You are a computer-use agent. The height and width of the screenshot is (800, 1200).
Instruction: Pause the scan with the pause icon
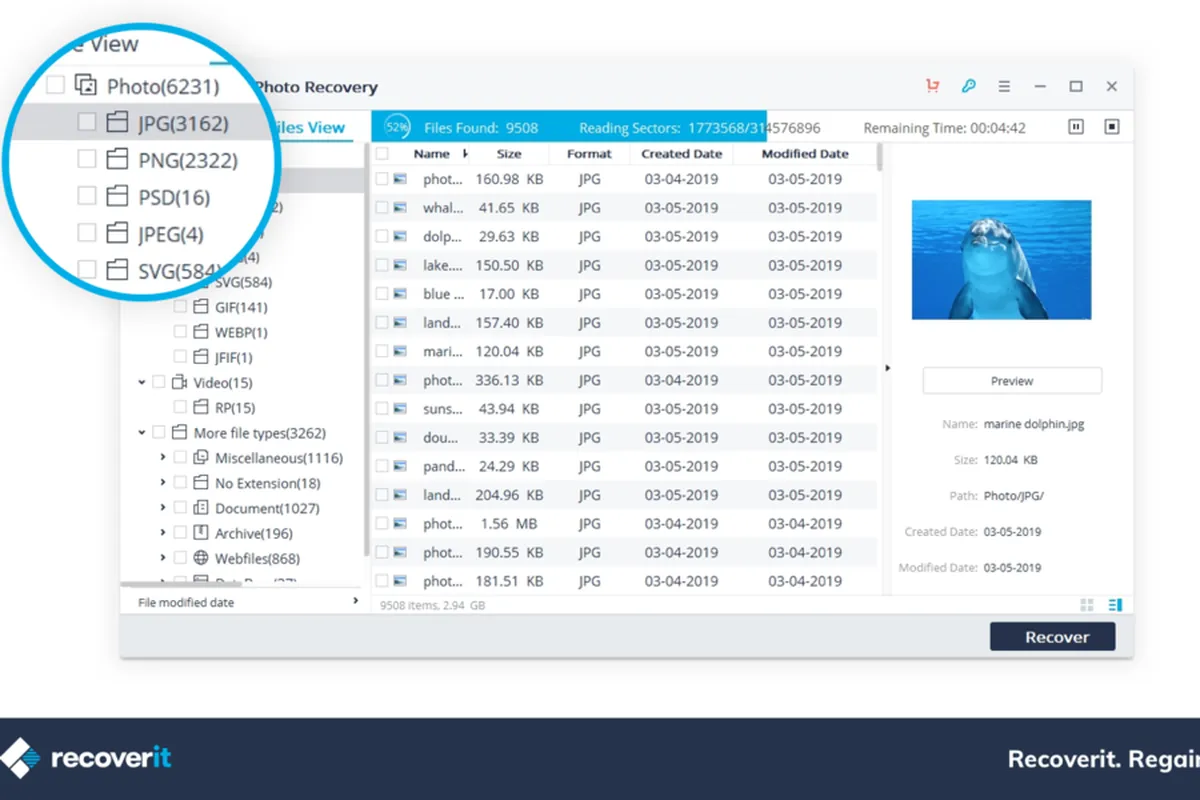tap(1076, 127)
